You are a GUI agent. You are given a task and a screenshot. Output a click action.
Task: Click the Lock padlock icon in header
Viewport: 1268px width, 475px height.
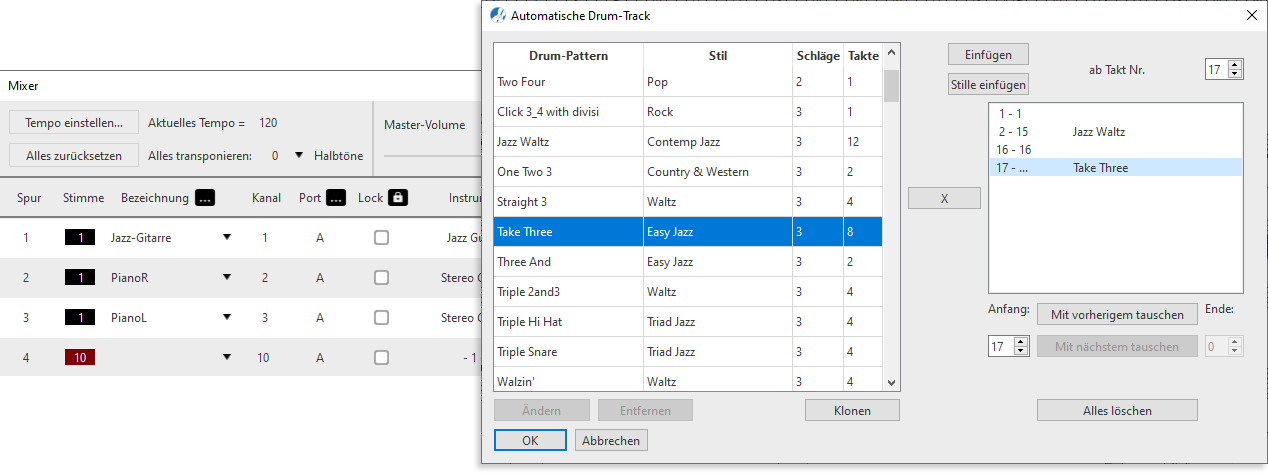pyautogui.click(x=398, y=198)
